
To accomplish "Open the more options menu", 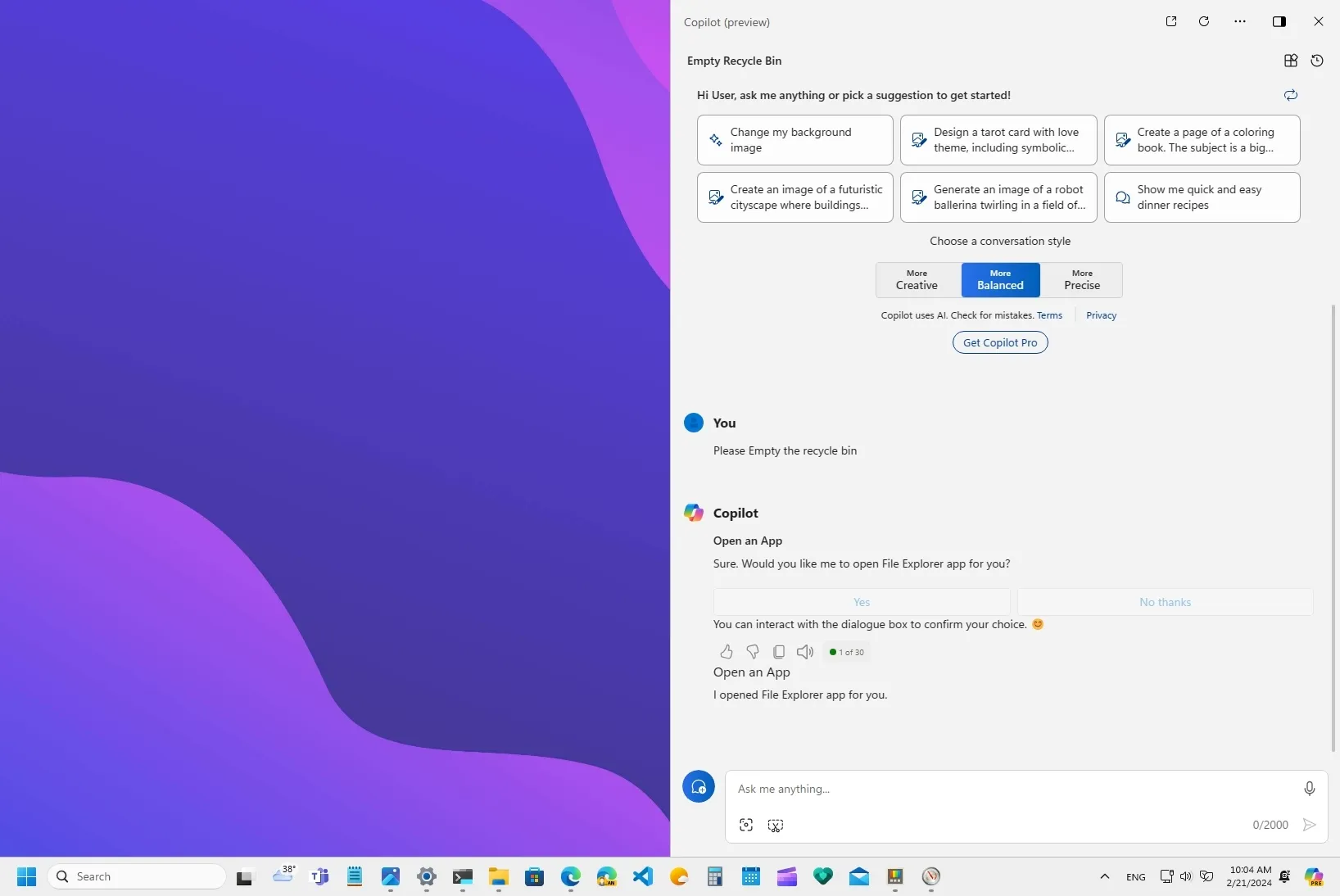I will click(x=1239, y=21).
